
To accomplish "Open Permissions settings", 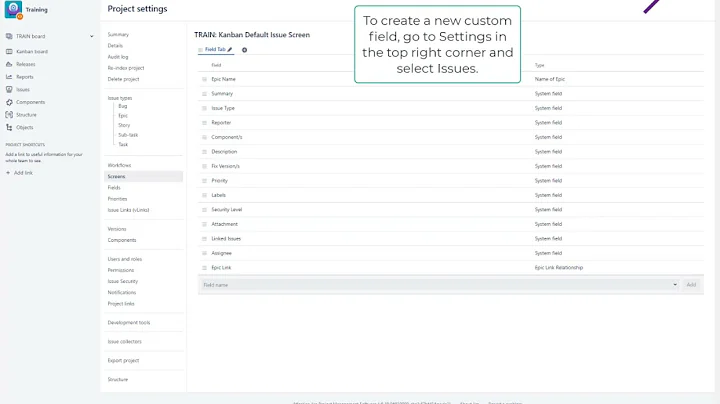I will [x=121, y=270].
